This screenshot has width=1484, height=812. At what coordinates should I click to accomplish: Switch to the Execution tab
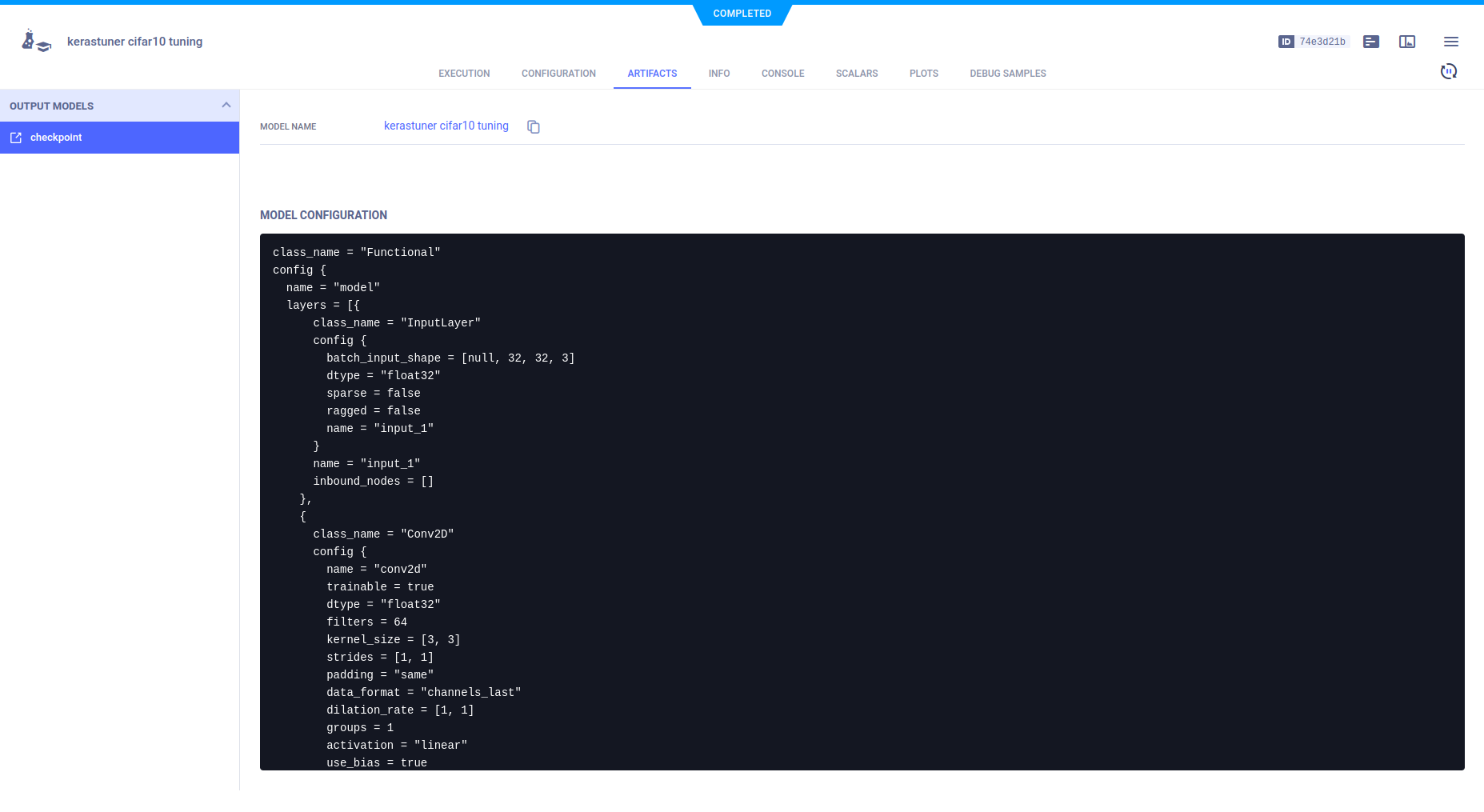pos(464,74)
